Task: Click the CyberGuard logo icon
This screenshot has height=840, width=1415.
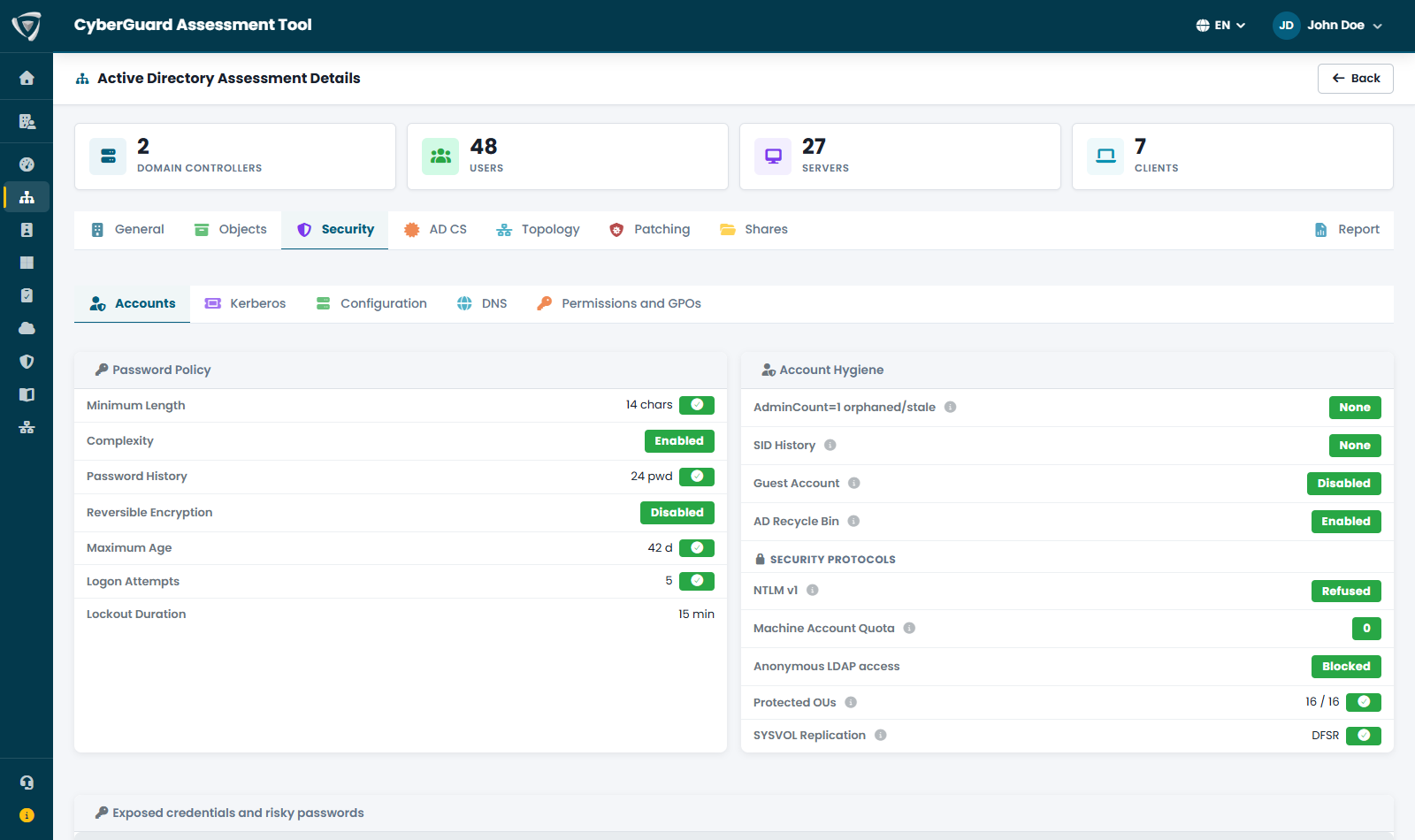Action: click(27, 26)
